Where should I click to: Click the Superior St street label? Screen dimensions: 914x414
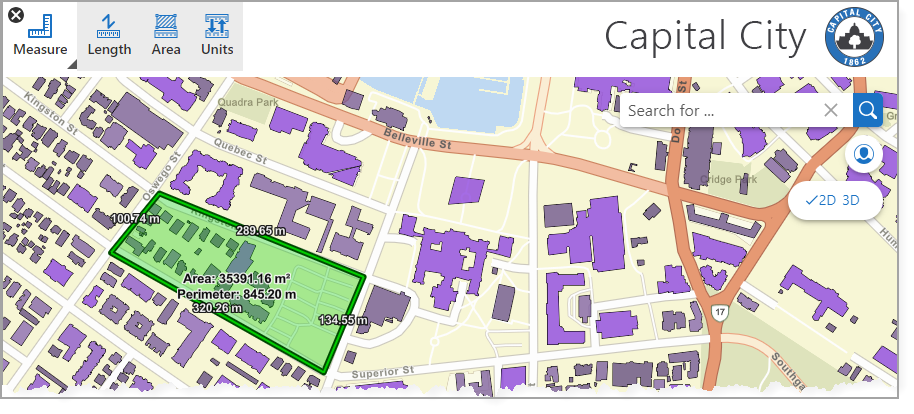383,372
